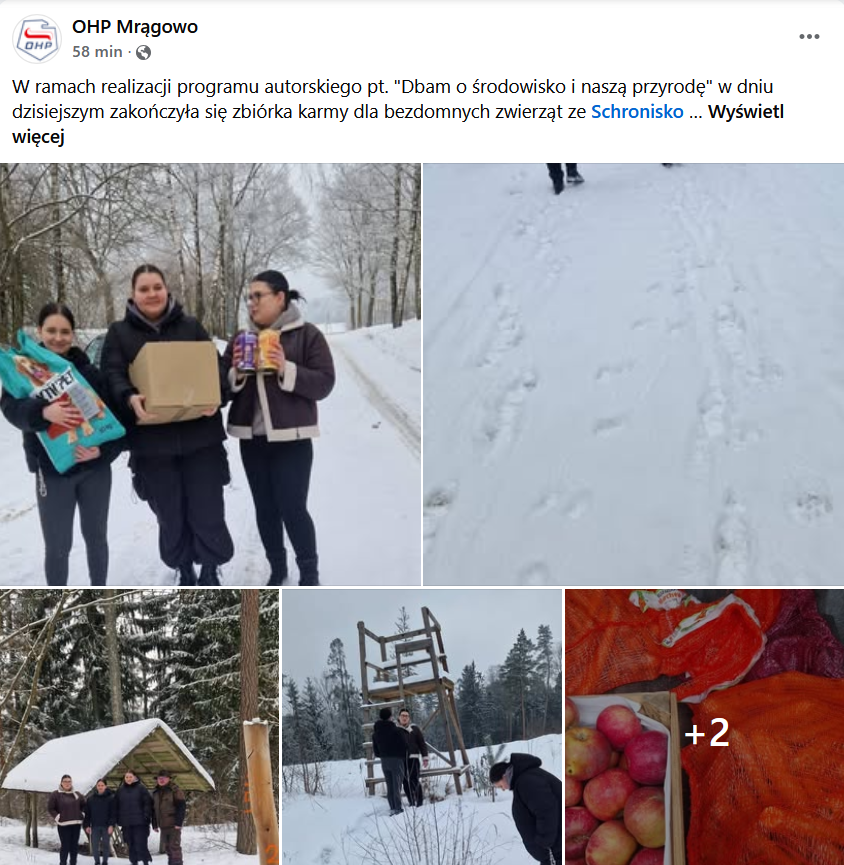Open the three-dot post options menu
Viewport: 844px width, 865px height.
point(809,36)
